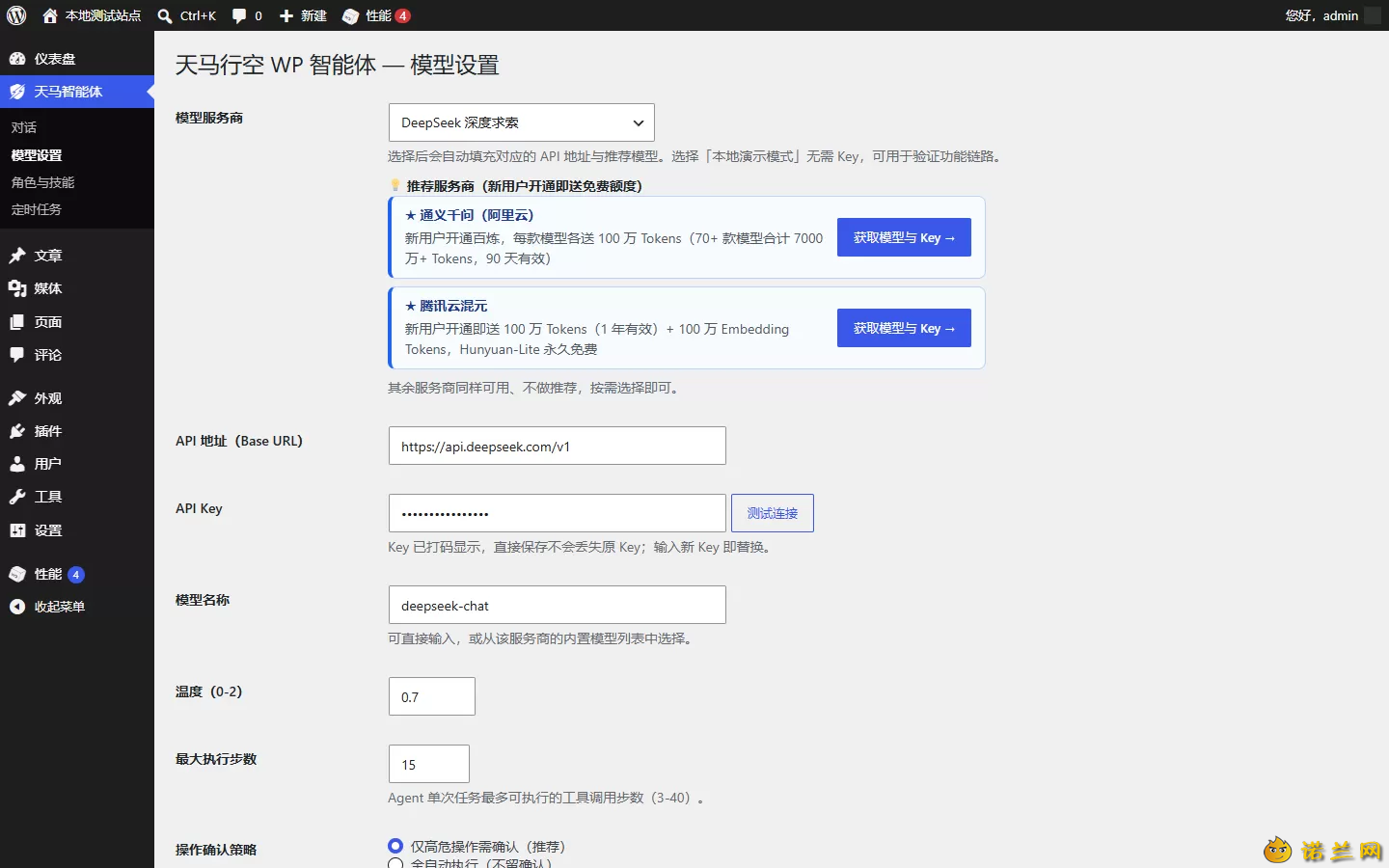Open the 评论 comment icon in sidebar
The height and width of the screenshot is (868, 1389).
(x=17, y=355)
